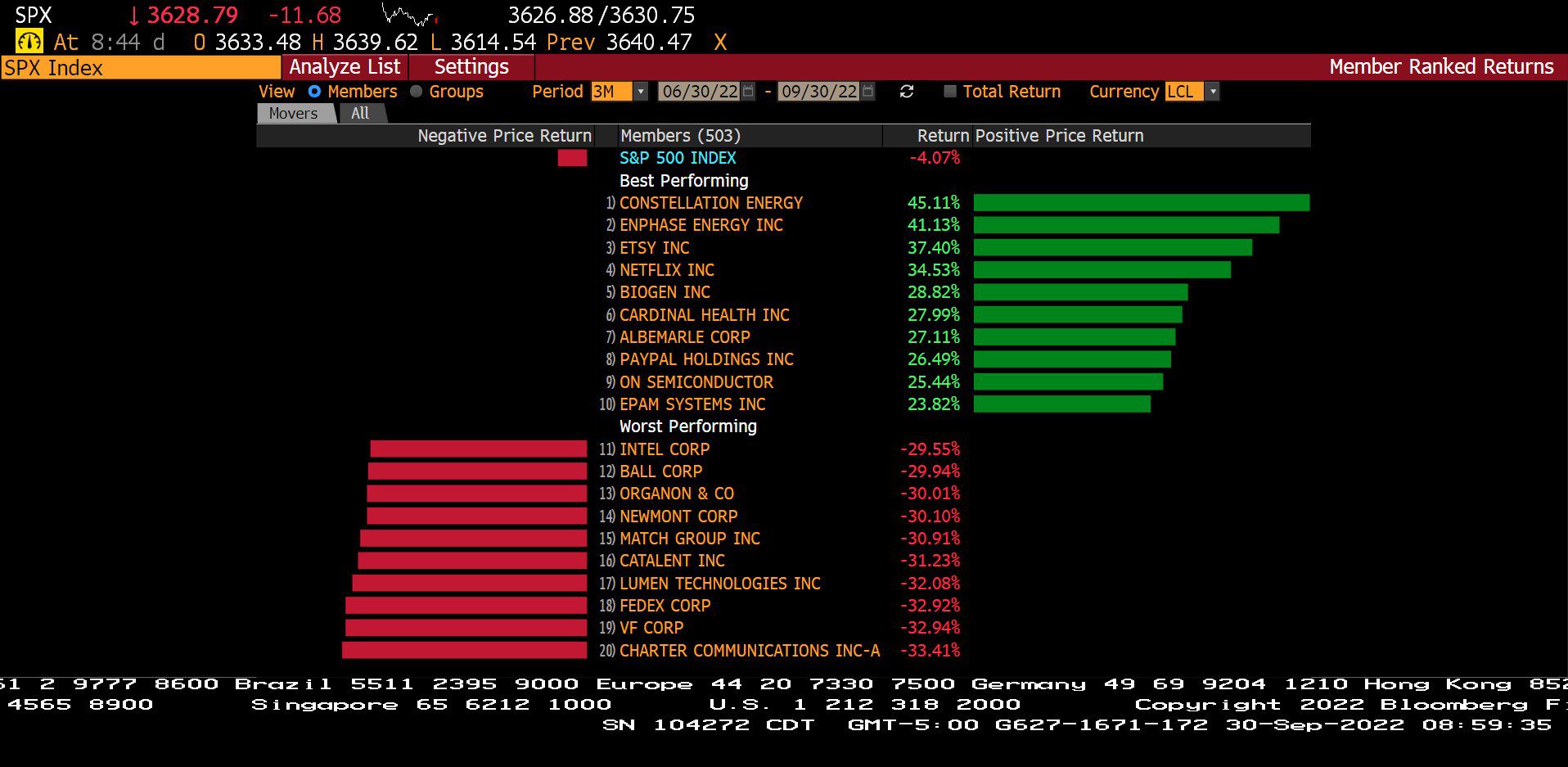
Task: Open INTEL CORP member row
Action: (664, 449)
